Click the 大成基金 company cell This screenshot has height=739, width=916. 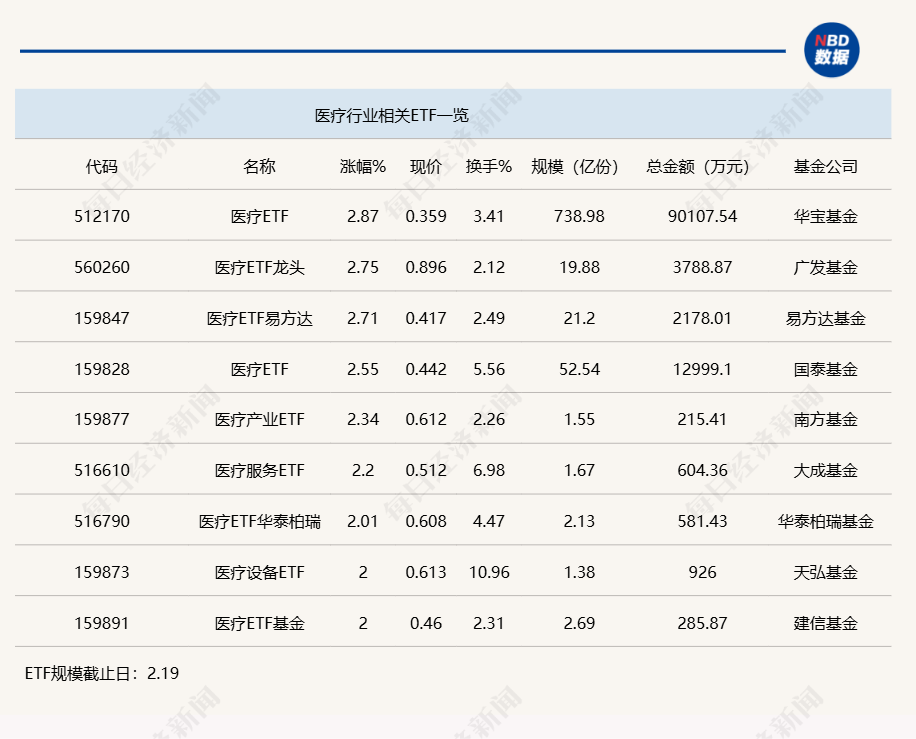click(x=825, y=470)
